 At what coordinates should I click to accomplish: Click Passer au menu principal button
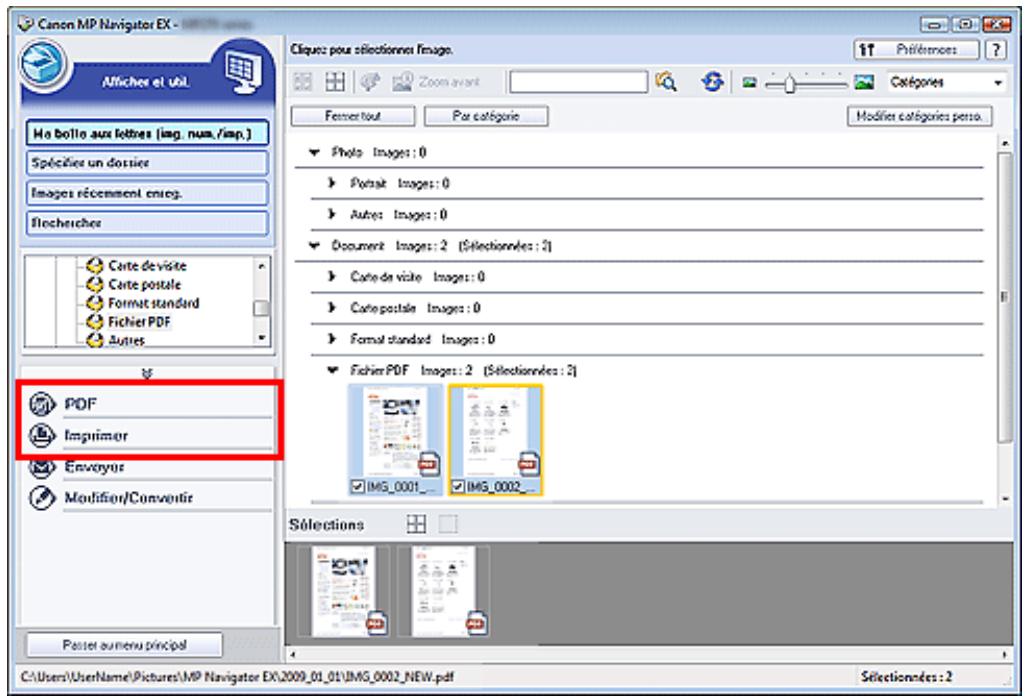pyautogui.click(x=124, y=645)
